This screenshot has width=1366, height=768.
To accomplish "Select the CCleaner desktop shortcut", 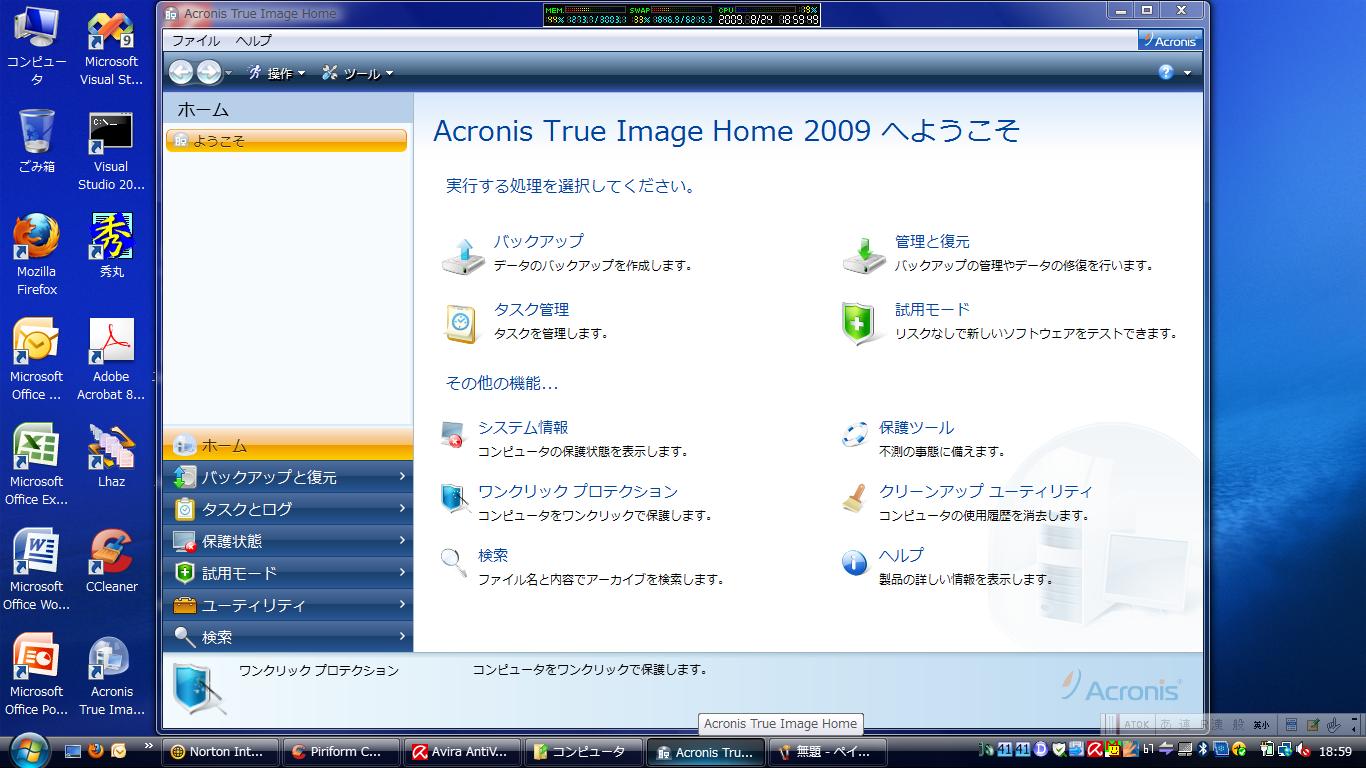I will click(111, 562).
